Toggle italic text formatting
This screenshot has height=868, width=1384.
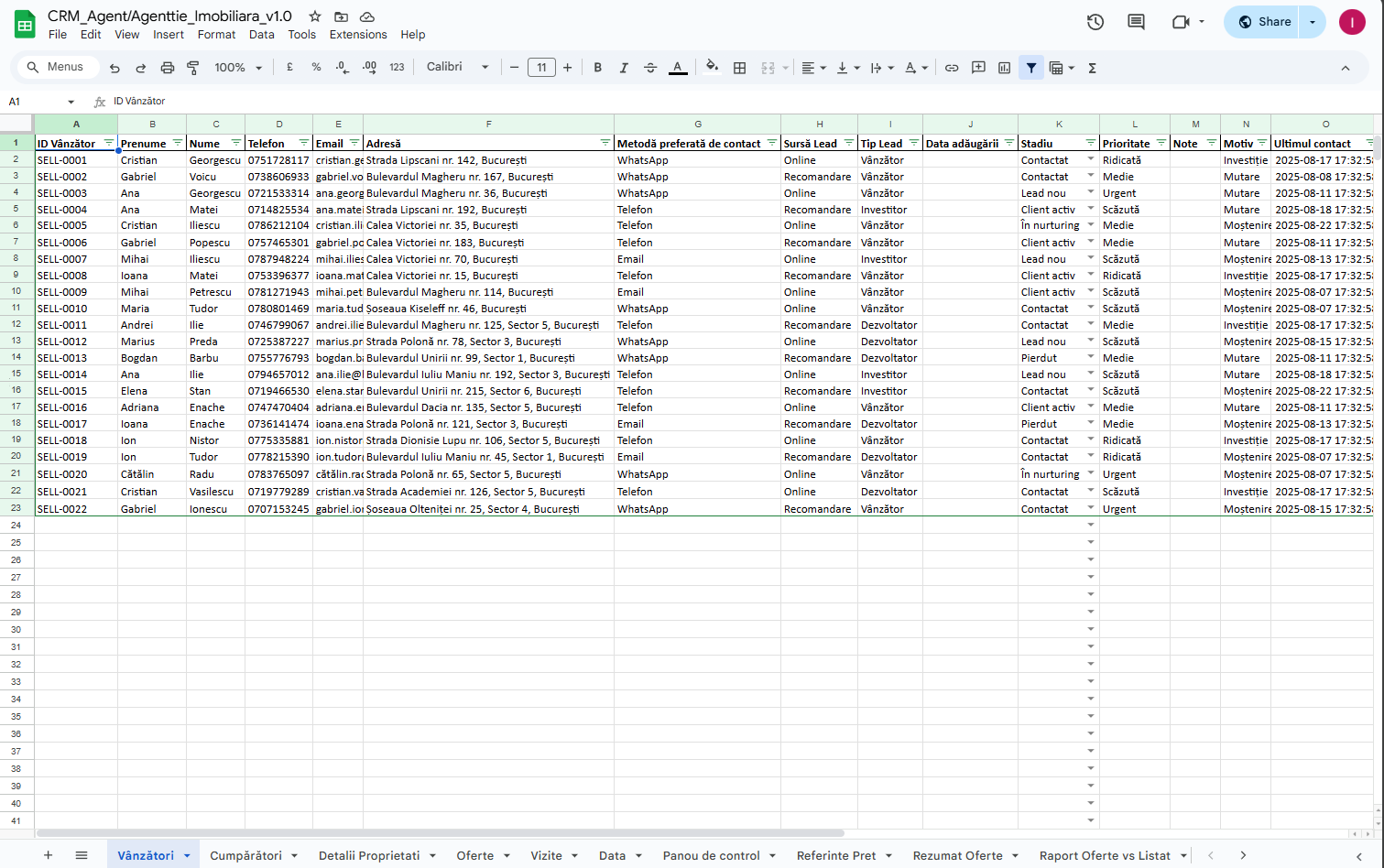(x=624, y=68)
